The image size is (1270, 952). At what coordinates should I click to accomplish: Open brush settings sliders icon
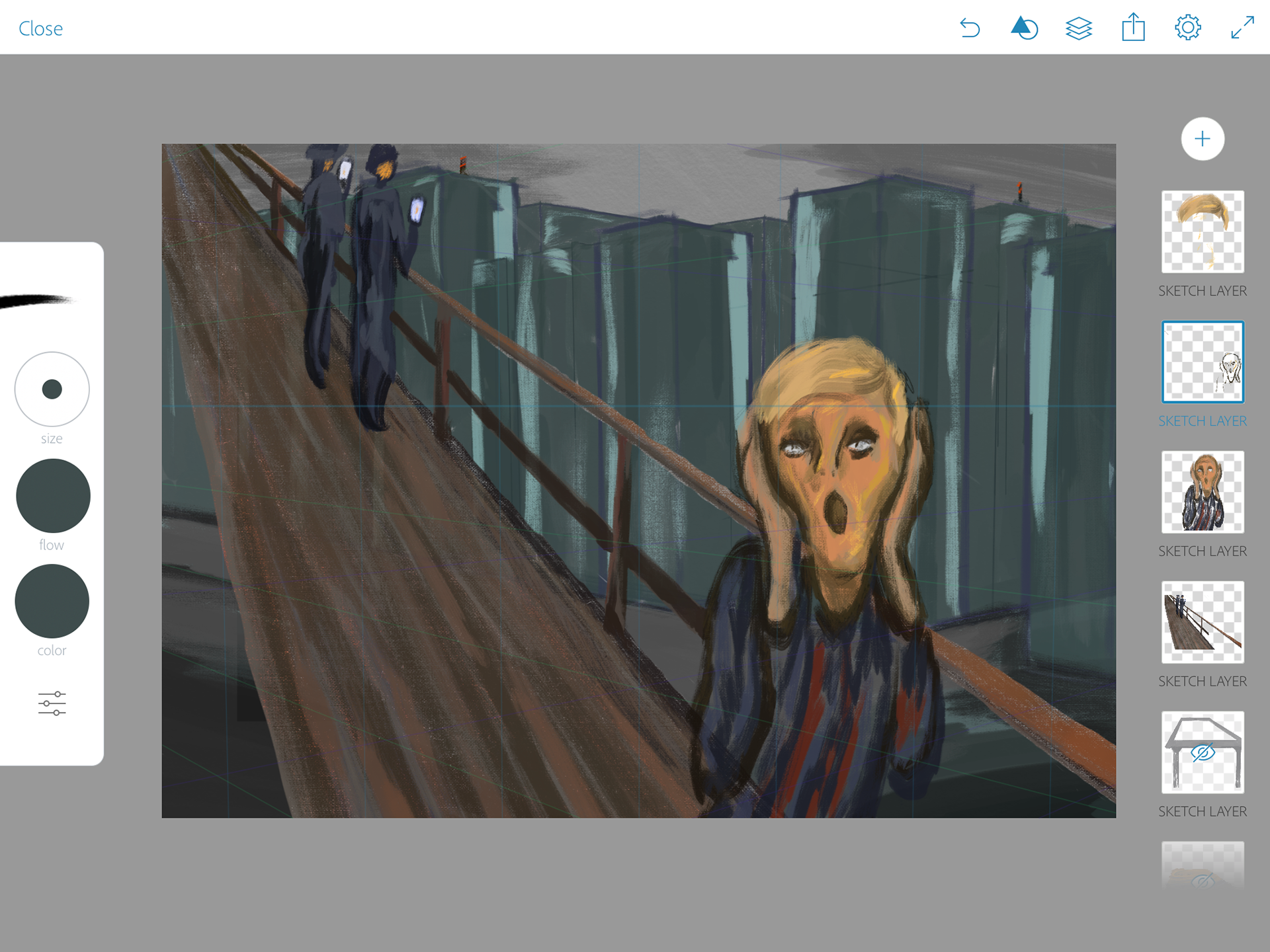point(52,703)
